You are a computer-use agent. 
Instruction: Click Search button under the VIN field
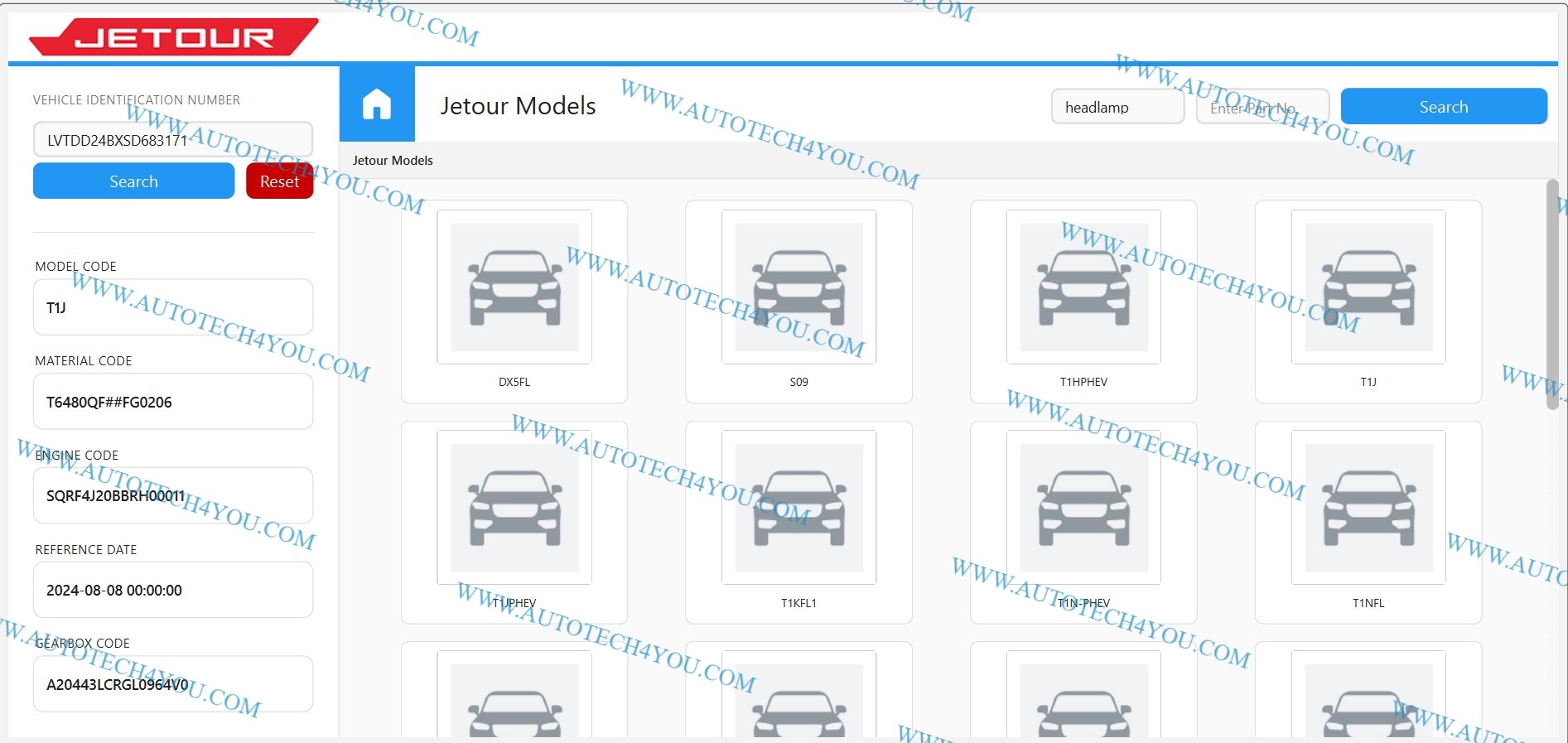[x=133, y=181]
